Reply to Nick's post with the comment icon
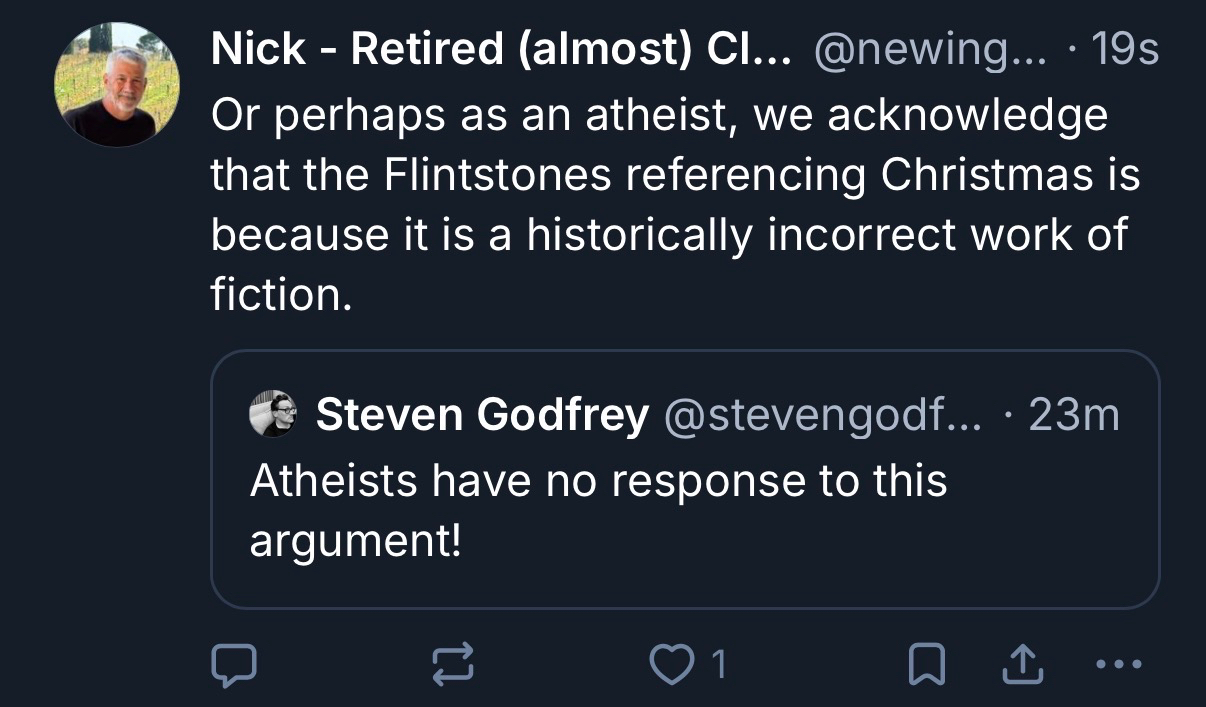Screen dimensions: 1206x707 click(x=233, y=665)
